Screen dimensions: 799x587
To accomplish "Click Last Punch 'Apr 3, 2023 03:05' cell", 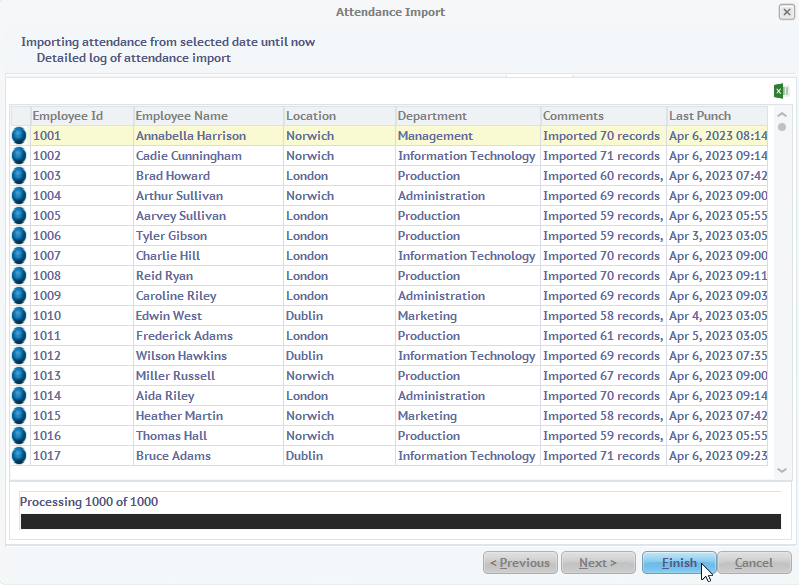I will pos(717,236).
